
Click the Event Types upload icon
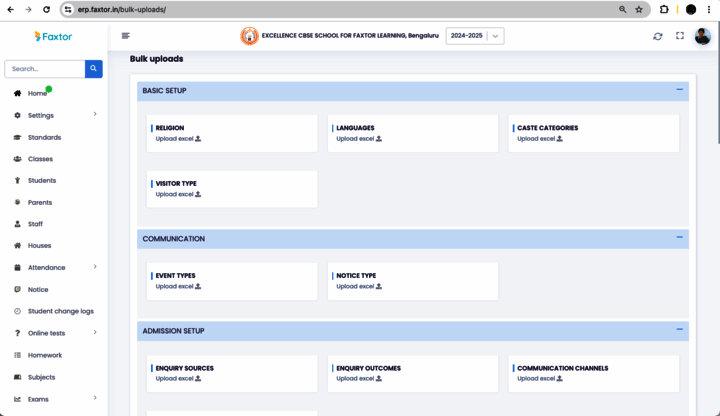(198, 286)
